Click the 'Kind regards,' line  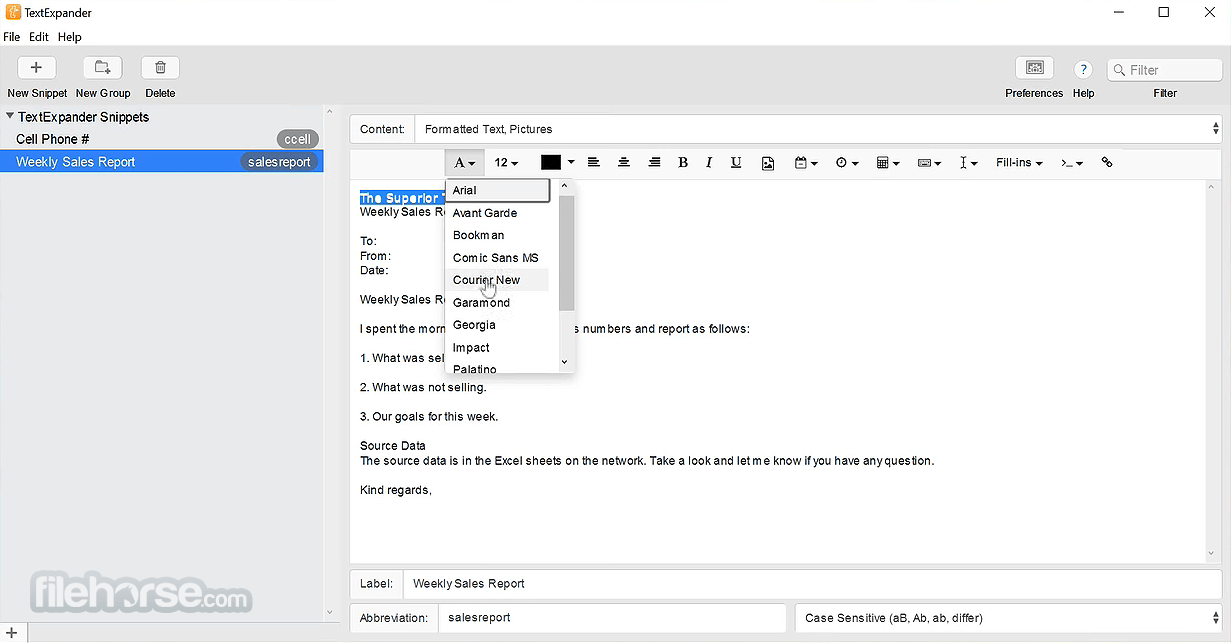396,490
